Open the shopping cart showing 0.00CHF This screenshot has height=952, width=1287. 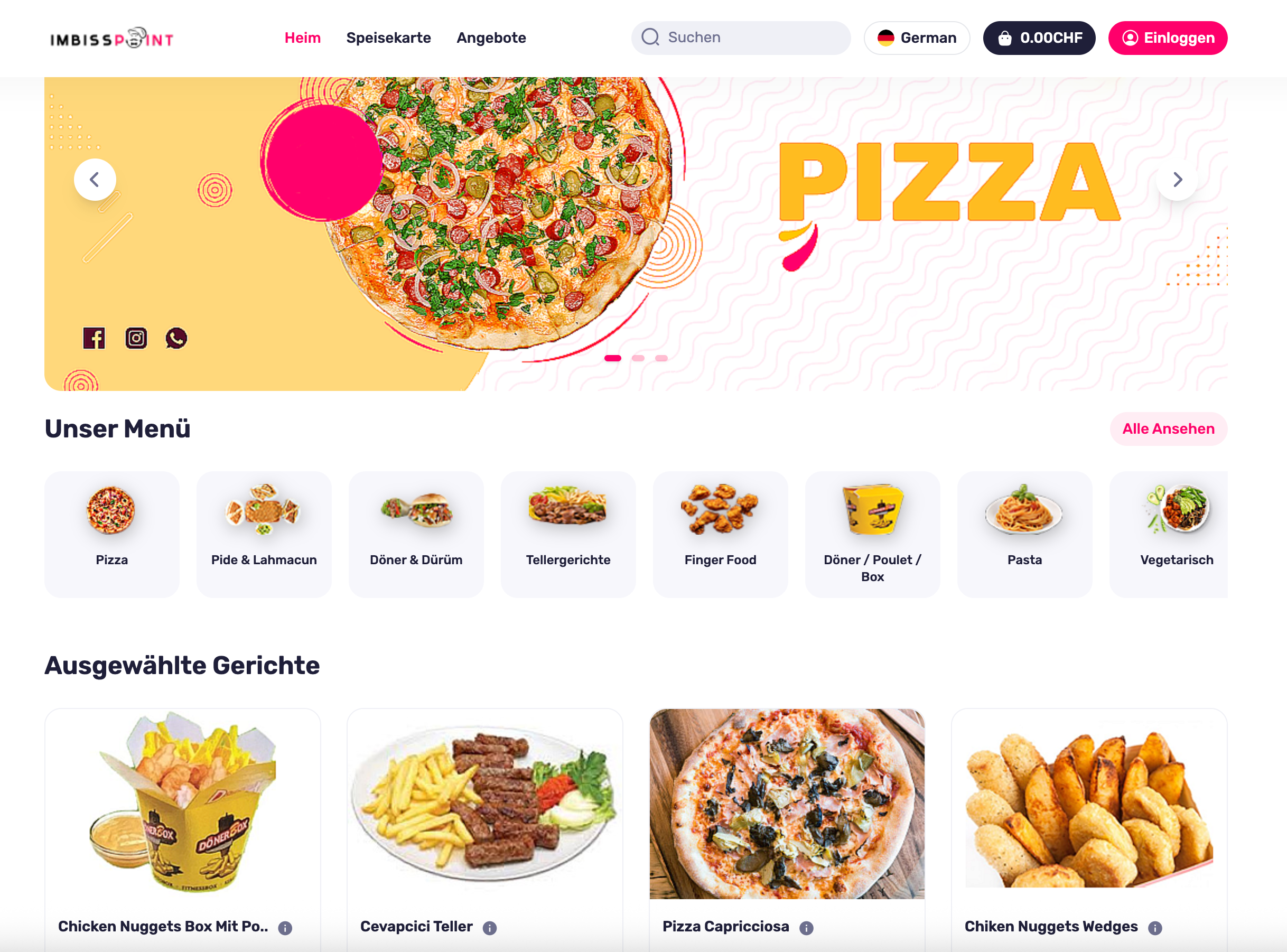(1039, 38)
